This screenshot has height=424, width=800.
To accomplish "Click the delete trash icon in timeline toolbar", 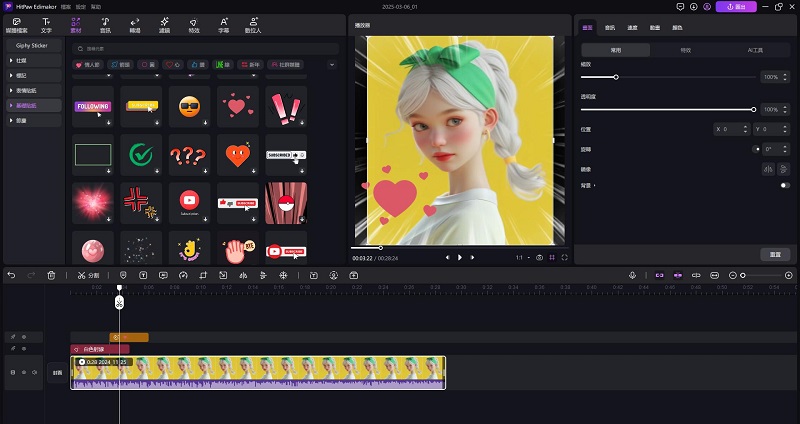I will pos(51,275).
